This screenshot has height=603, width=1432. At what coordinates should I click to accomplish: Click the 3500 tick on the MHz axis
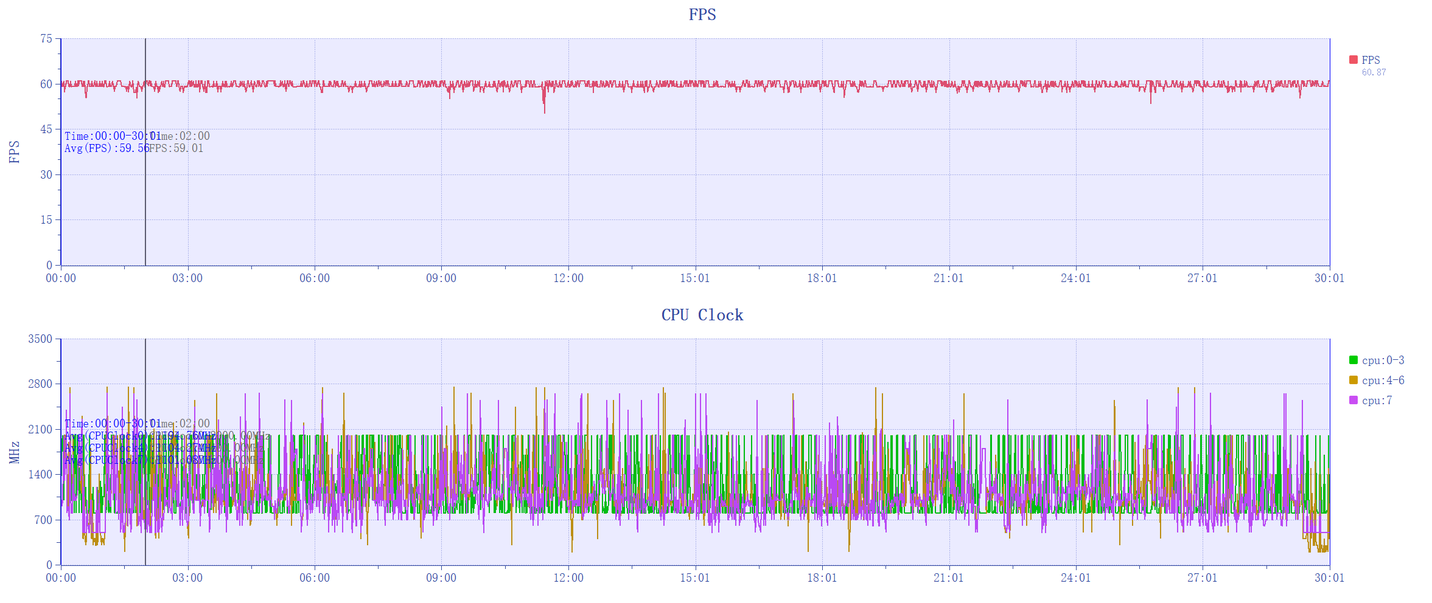click(40, 339)
